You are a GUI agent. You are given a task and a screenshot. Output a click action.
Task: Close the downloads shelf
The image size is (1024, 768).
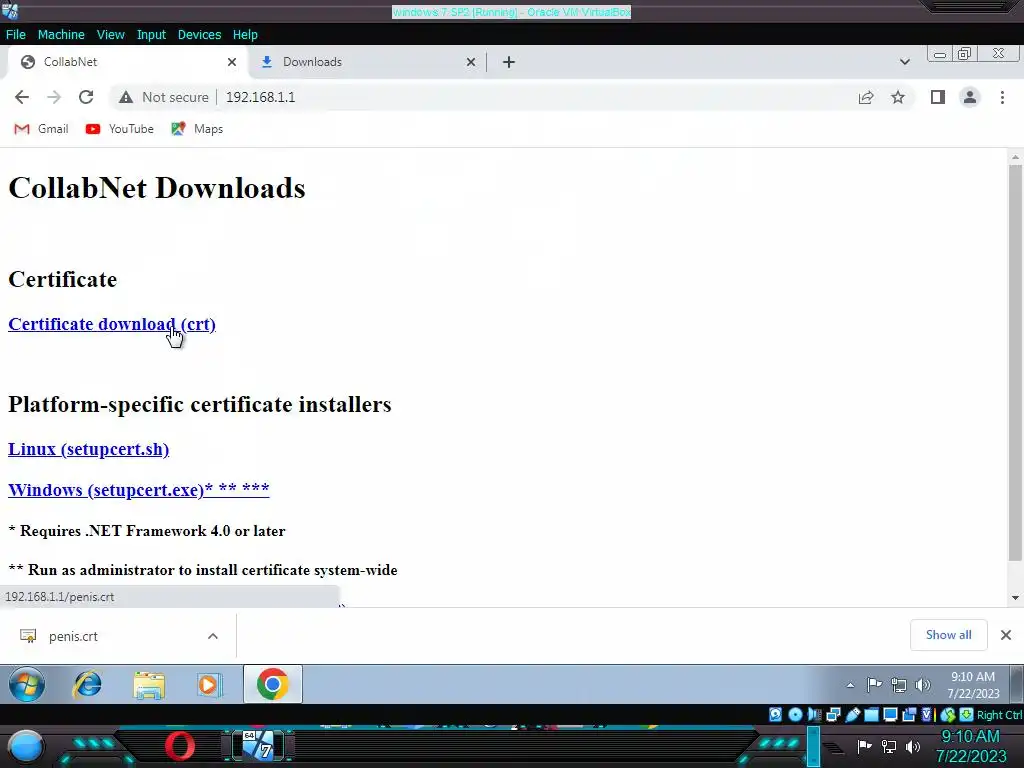[1006, 635]
